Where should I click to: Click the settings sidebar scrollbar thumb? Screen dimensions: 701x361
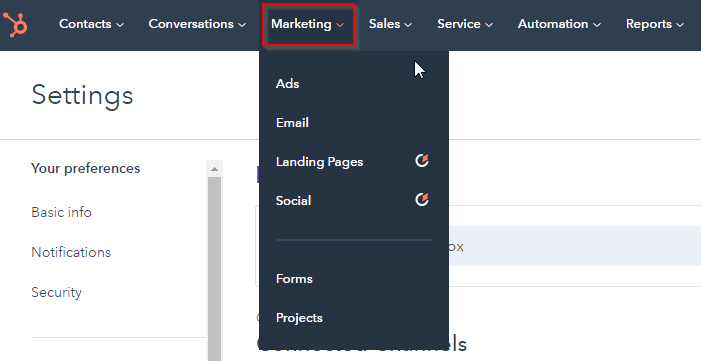[214, 268]
